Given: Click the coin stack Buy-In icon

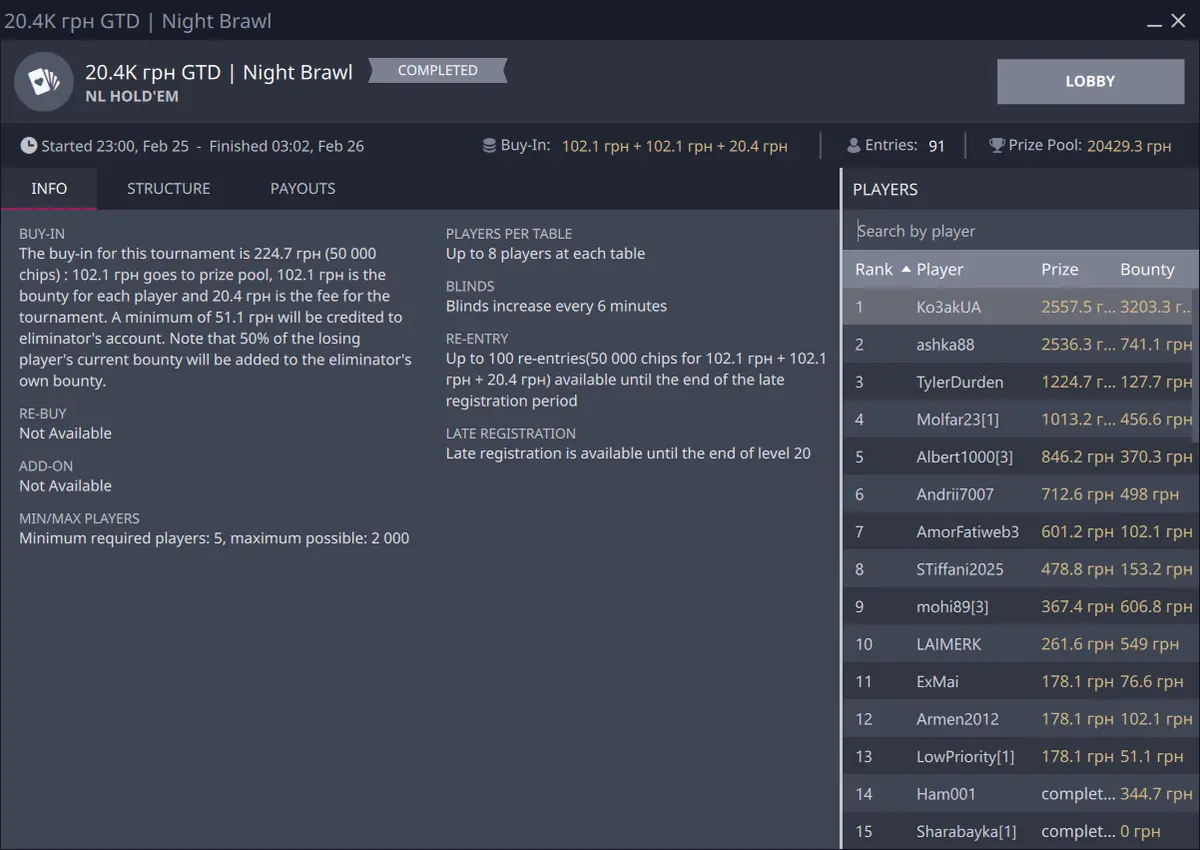Looking at the screenshot, I should pos(489,146).
